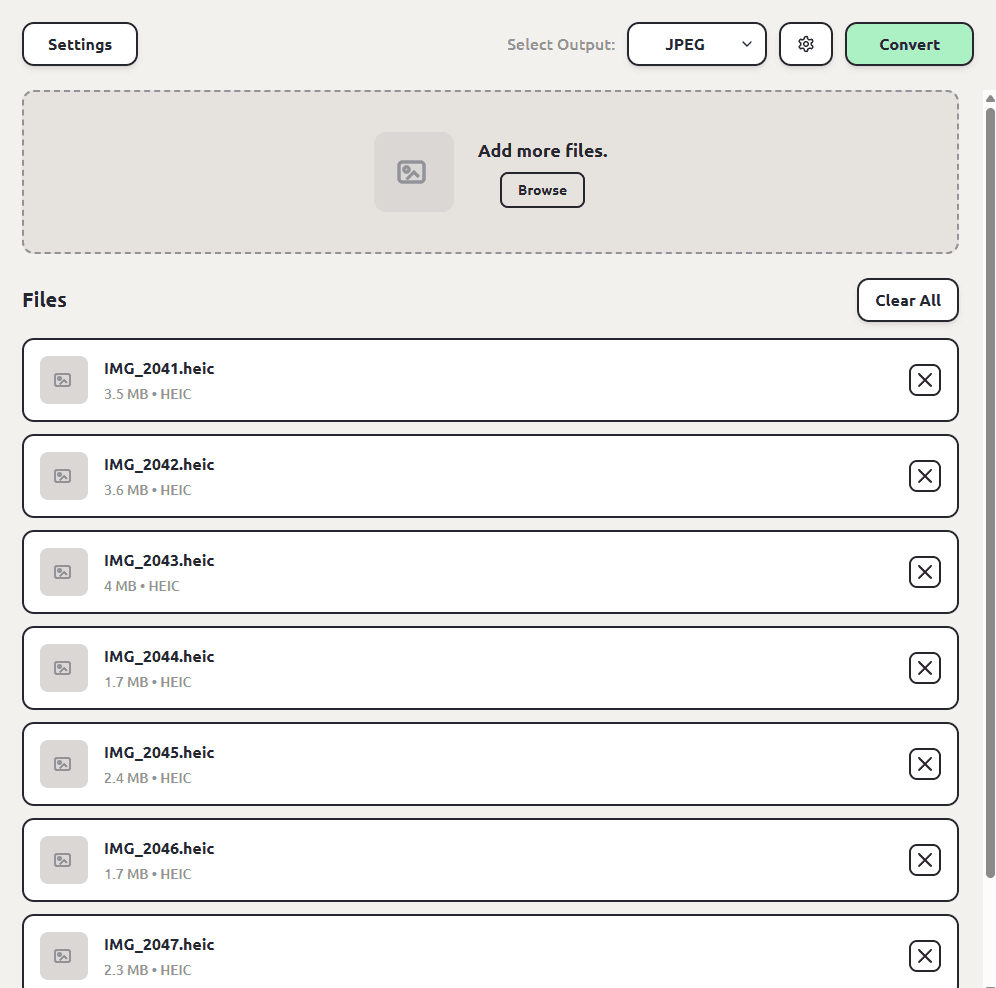Remove IMG_2046.heic from the list
Viewport: 996px width, 988px height.
tap(925, 860)
